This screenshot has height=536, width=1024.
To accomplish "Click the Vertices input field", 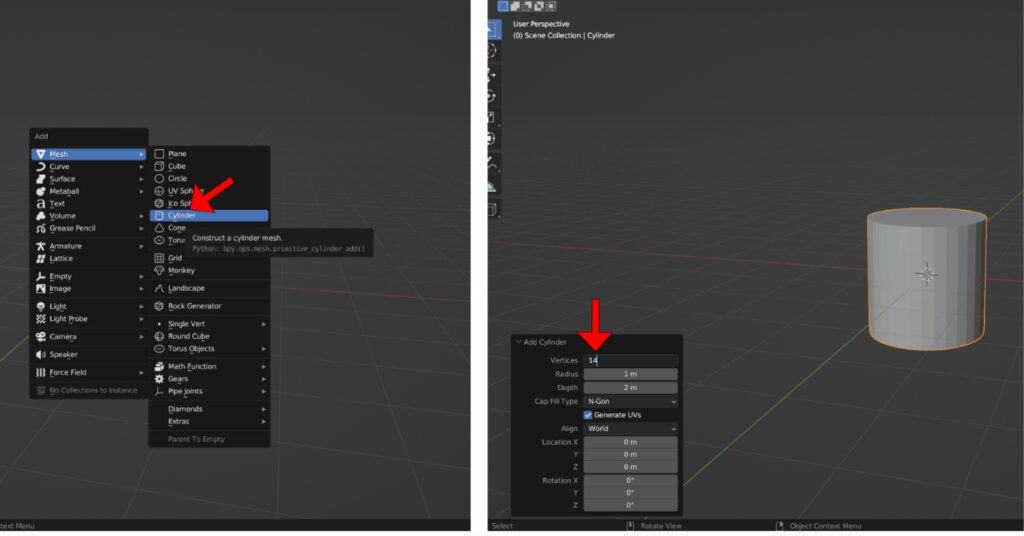I will pyautogui.click(x=630, y=360).
